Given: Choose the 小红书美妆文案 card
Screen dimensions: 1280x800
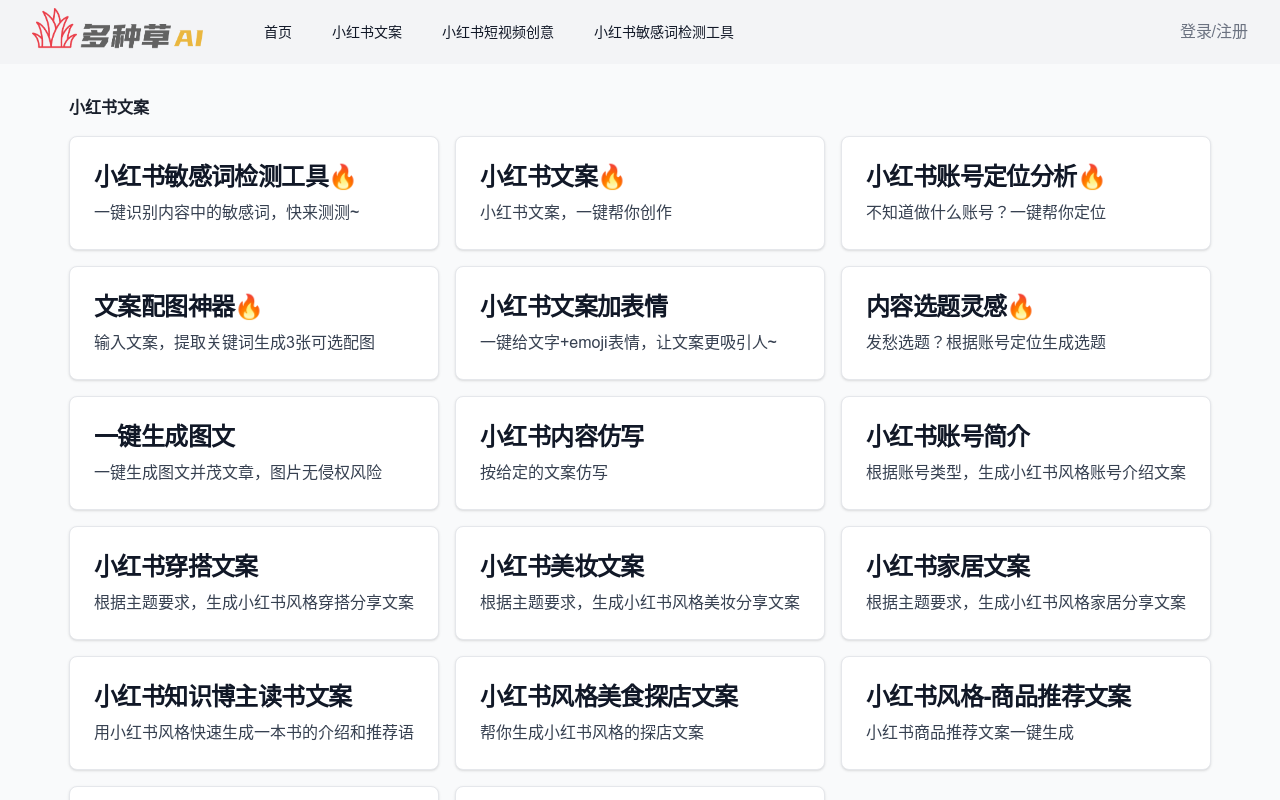Looking at the screenshot, I should coord(640,583).
